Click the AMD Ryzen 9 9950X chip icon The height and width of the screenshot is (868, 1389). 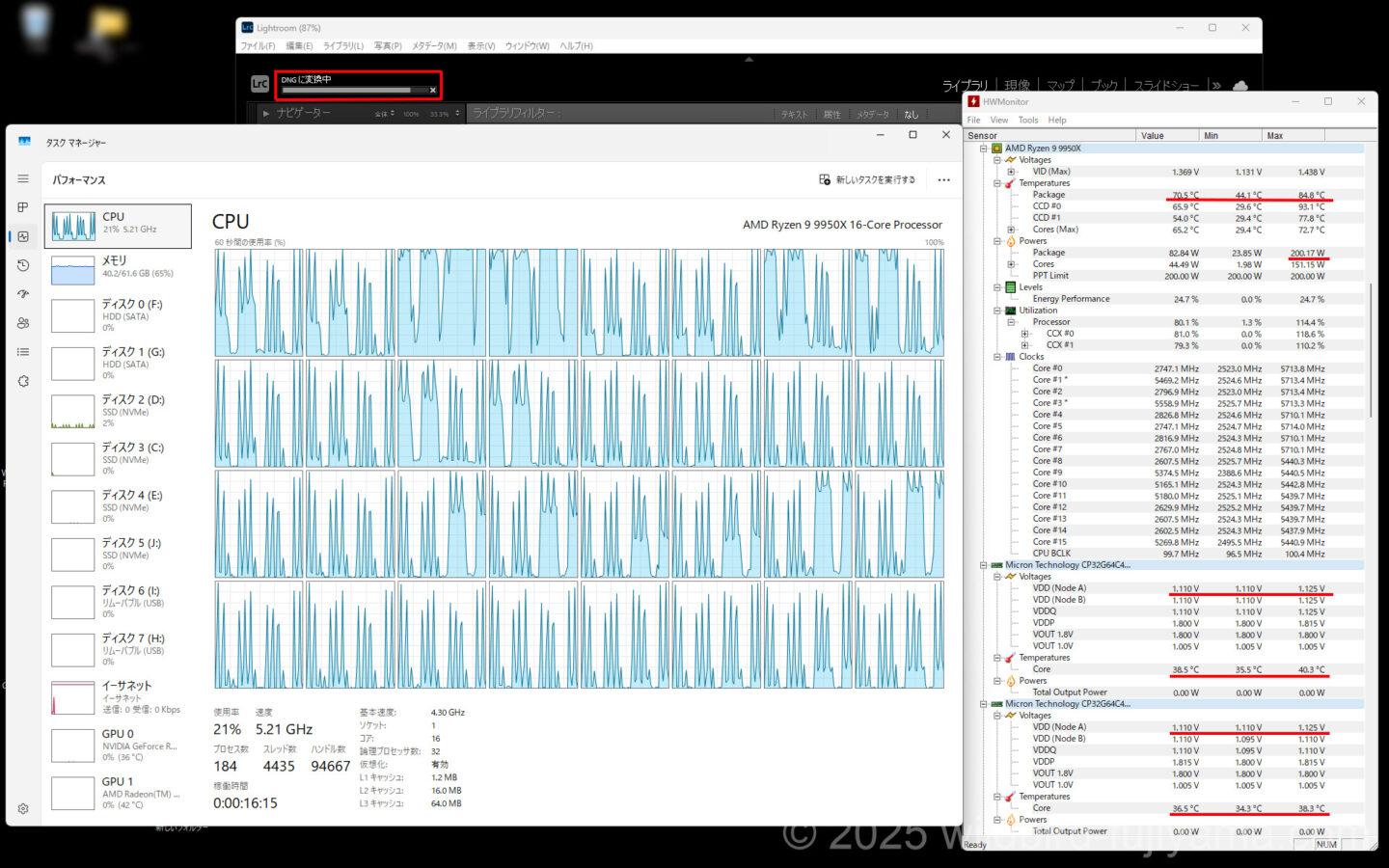pyautogui.click(x=997, y=149)
